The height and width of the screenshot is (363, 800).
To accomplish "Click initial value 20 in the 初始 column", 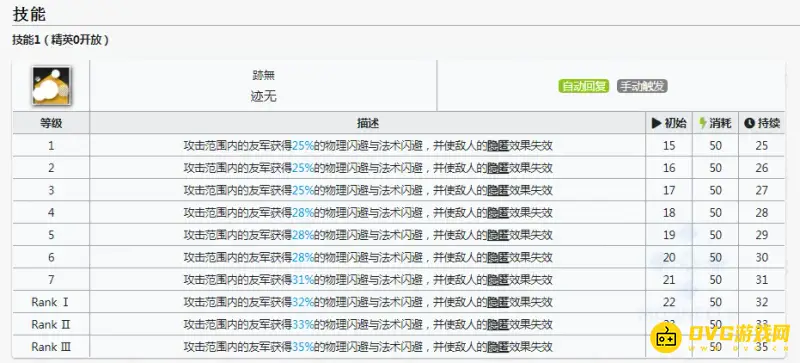I will tap(669, 258).
